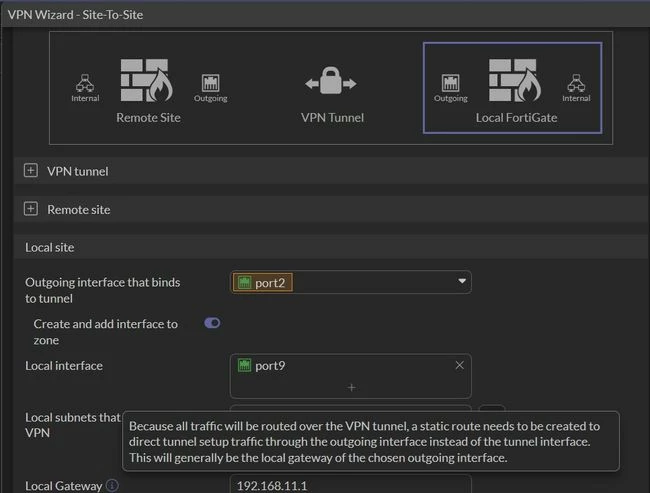This screenshot has height=493, width=650.
Task: Expand the Remote site section
Action: coord(31,209)
